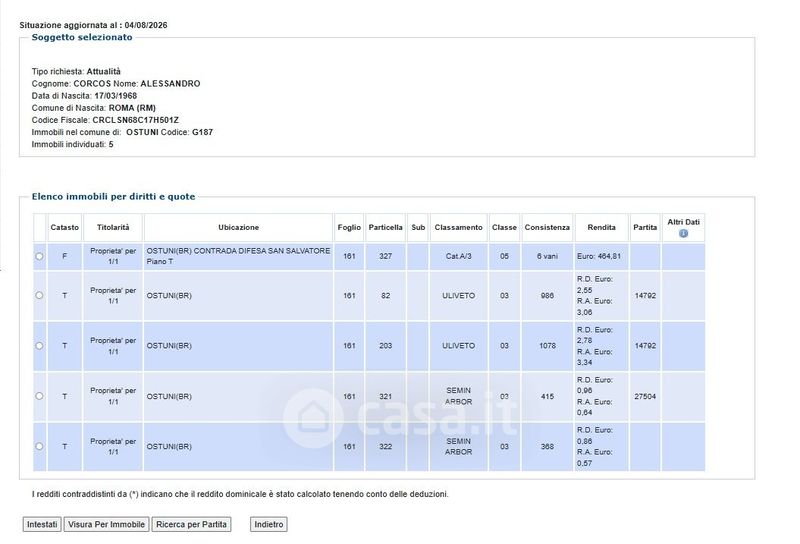Click the Ubicazione column header
This screenshot has width=800, height=544.
tap(238, 228)
